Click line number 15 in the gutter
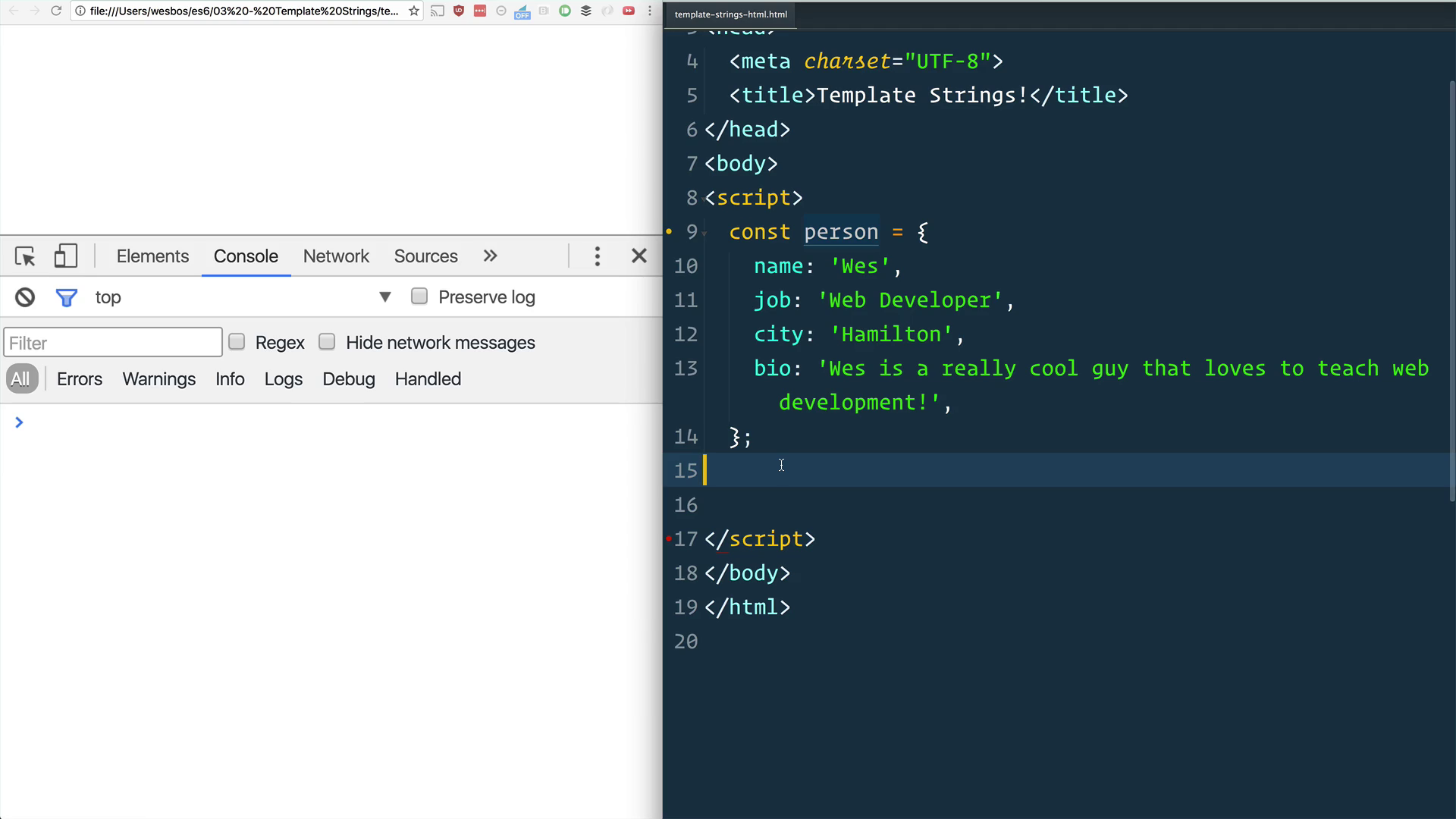 (x=686, y=471)
